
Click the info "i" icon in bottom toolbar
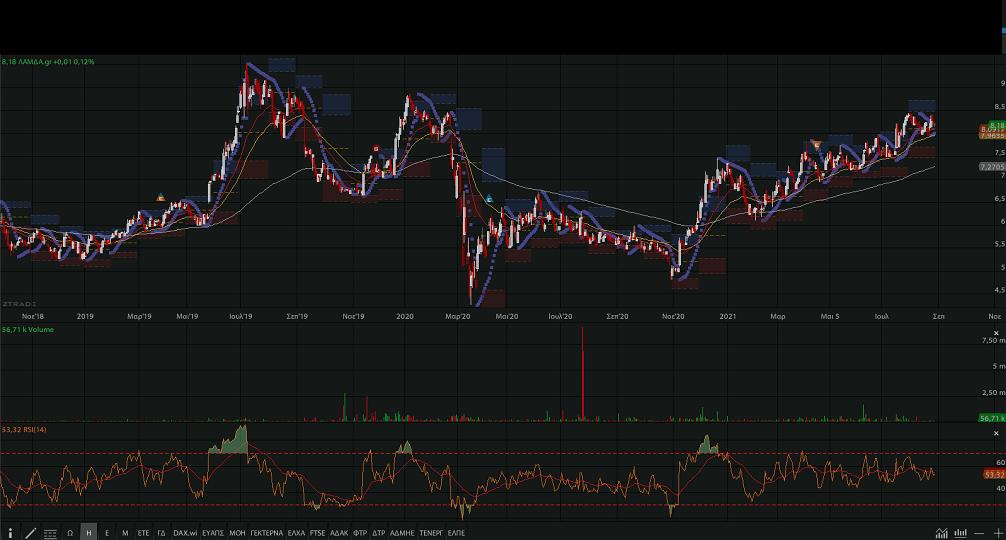coord(11,533)
